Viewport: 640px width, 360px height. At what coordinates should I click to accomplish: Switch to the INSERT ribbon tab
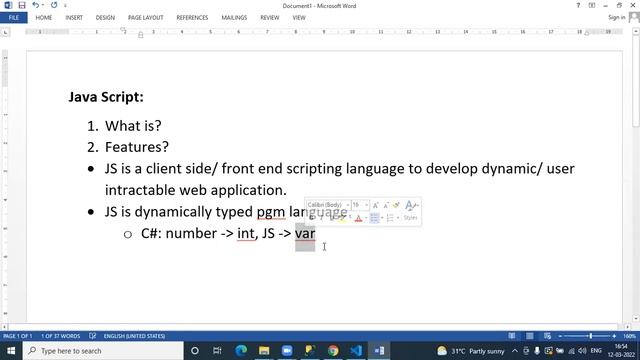click(x=74, y=18)
